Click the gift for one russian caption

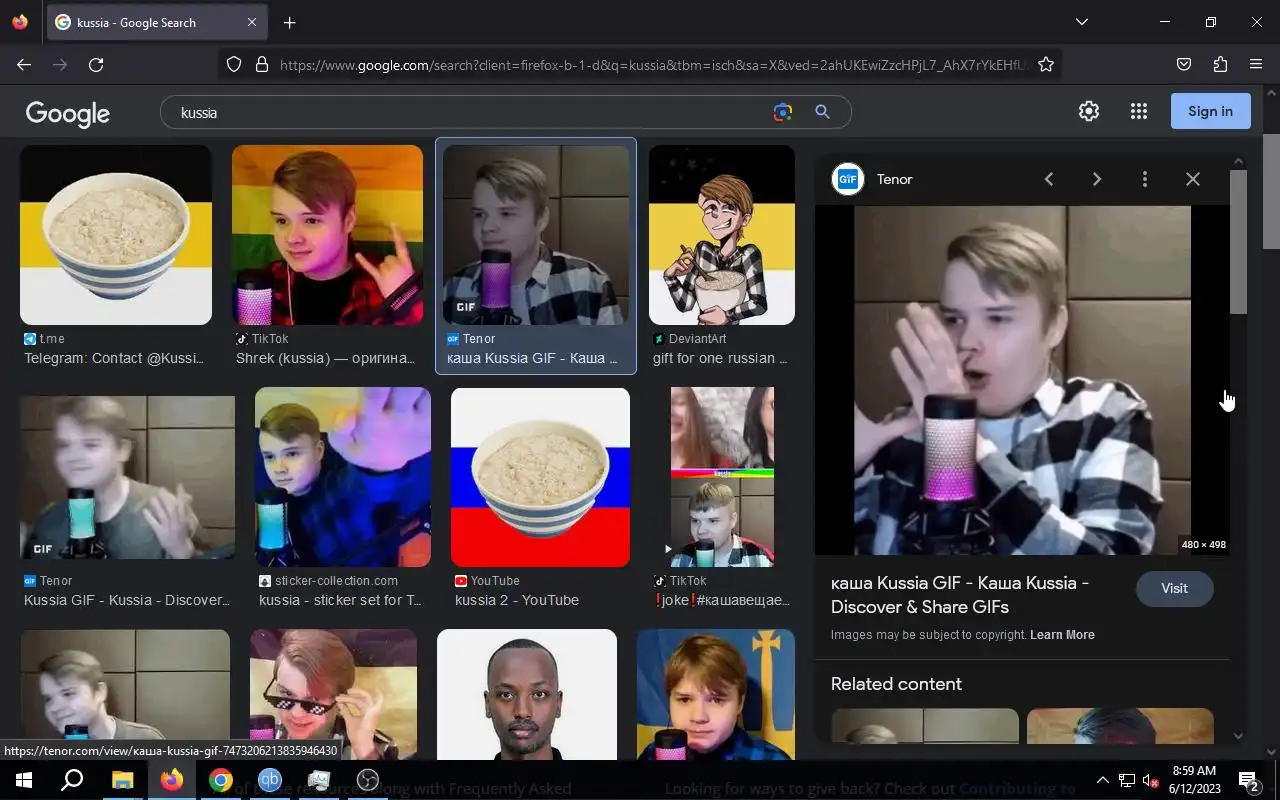720,358
